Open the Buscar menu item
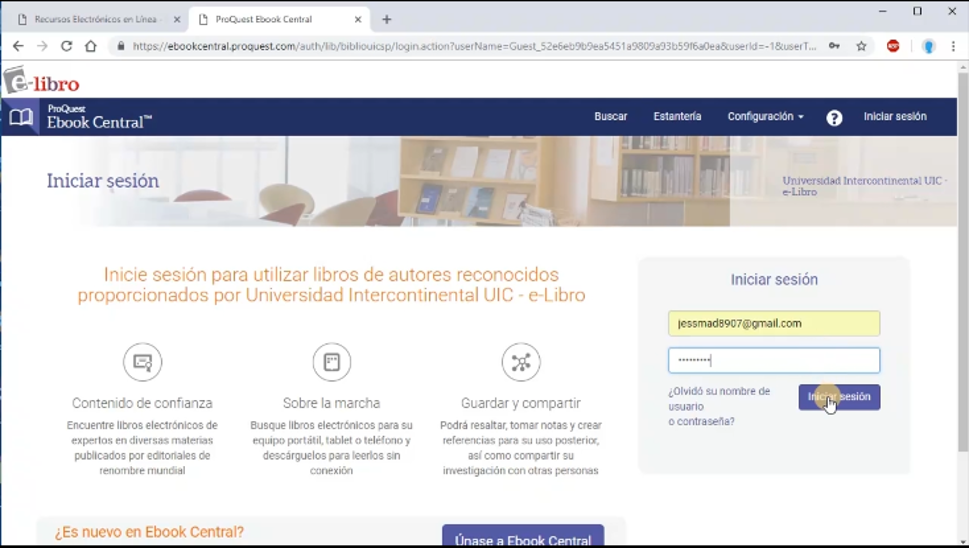Image resolution: width=969 pixels, height=548 pixels. click(x=610, y=117)
